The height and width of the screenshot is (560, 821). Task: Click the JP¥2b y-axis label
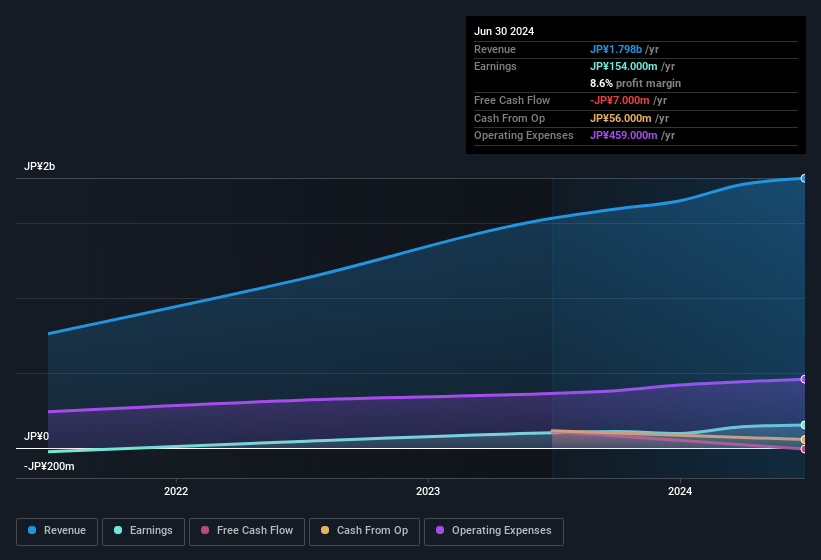(39, 166)
